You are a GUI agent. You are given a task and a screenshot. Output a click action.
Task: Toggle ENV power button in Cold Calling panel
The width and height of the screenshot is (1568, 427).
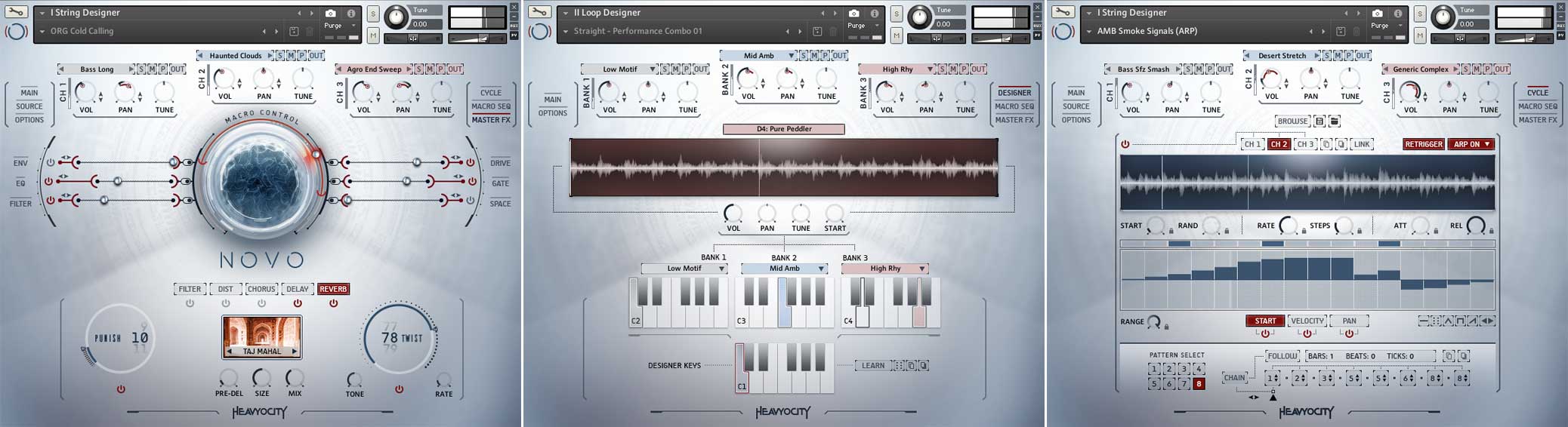[51, 162]
